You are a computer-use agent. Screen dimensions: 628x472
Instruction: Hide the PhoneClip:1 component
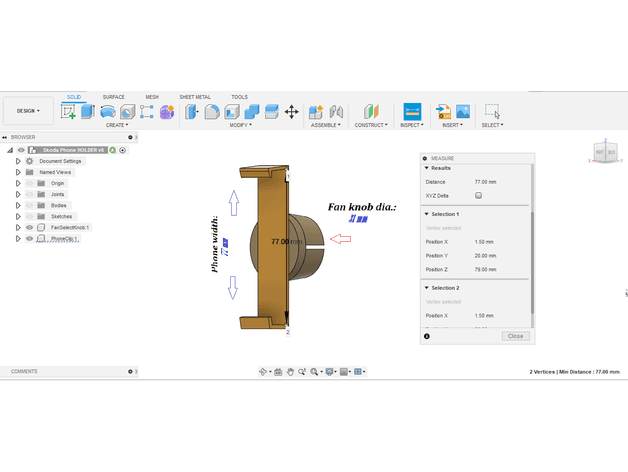tap(30, 239)
